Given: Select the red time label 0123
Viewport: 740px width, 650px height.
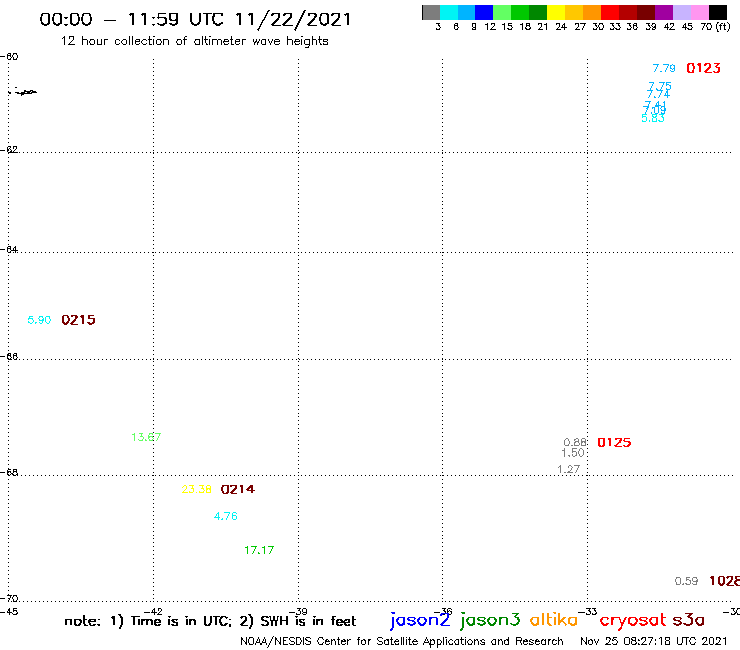Looking at the screenshot, I should 703,68.
